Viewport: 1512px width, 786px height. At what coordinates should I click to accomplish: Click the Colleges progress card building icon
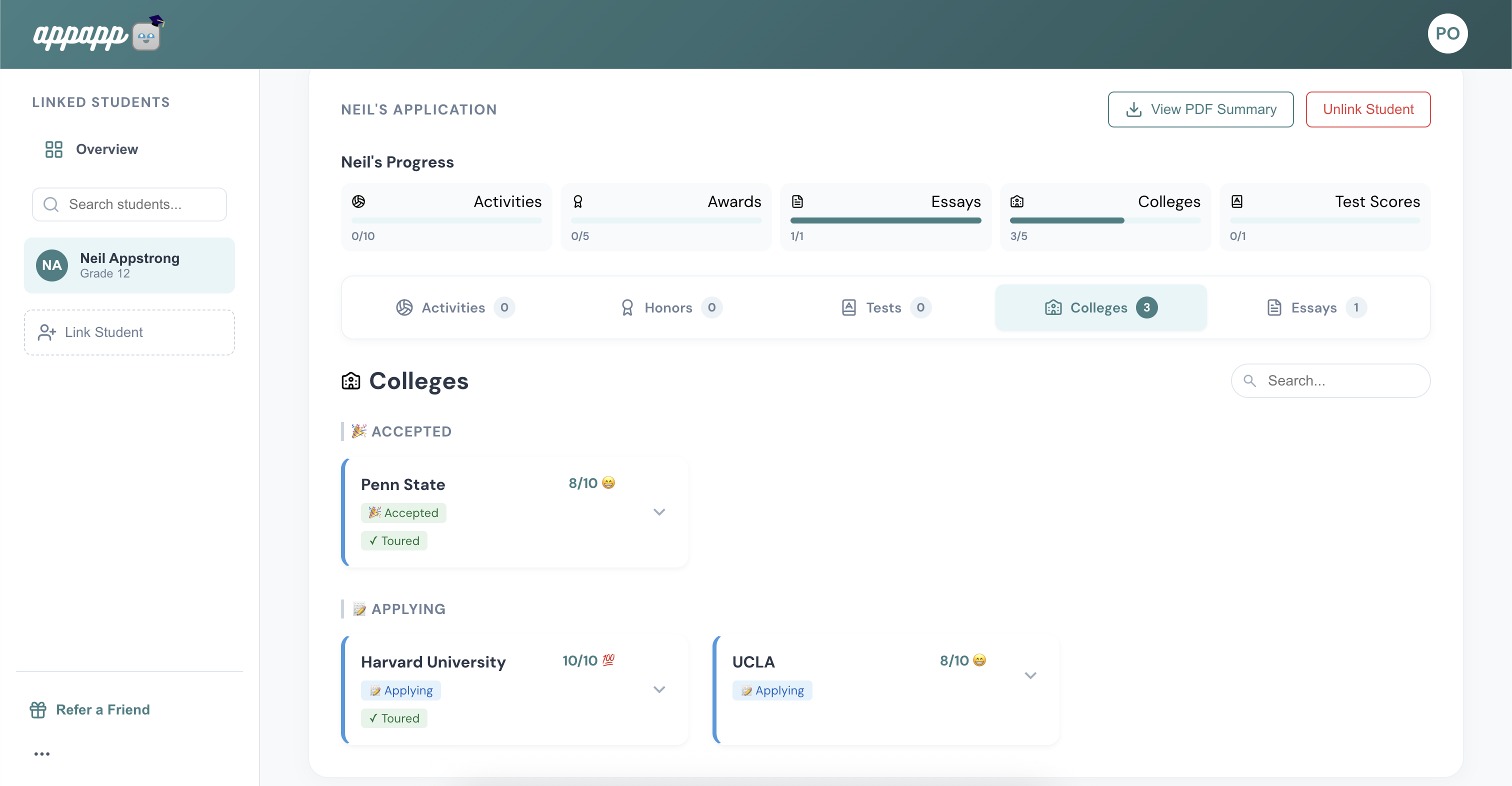tap(1016, 201)
